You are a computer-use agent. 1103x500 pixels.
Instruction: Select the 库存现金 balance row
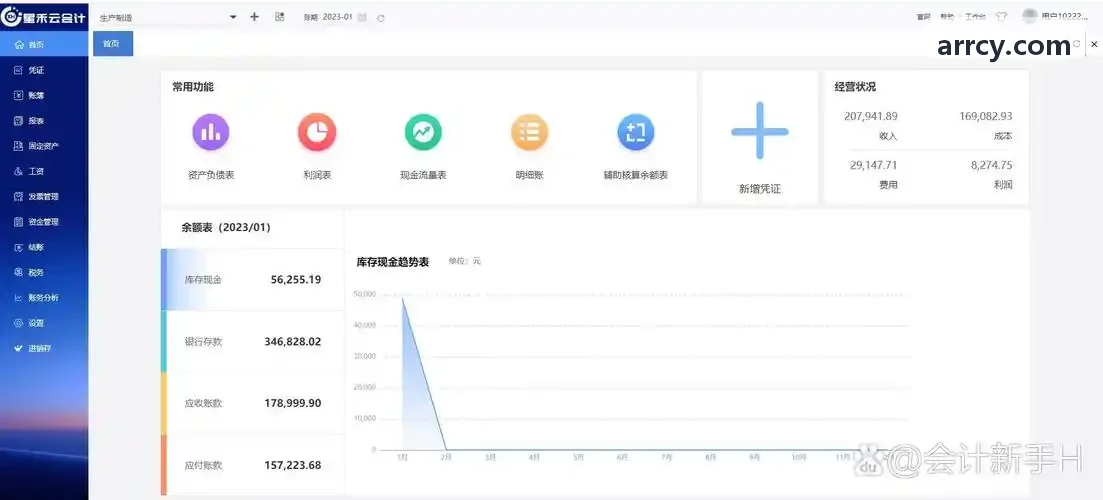pyautogui.click(x=253, y=280)
